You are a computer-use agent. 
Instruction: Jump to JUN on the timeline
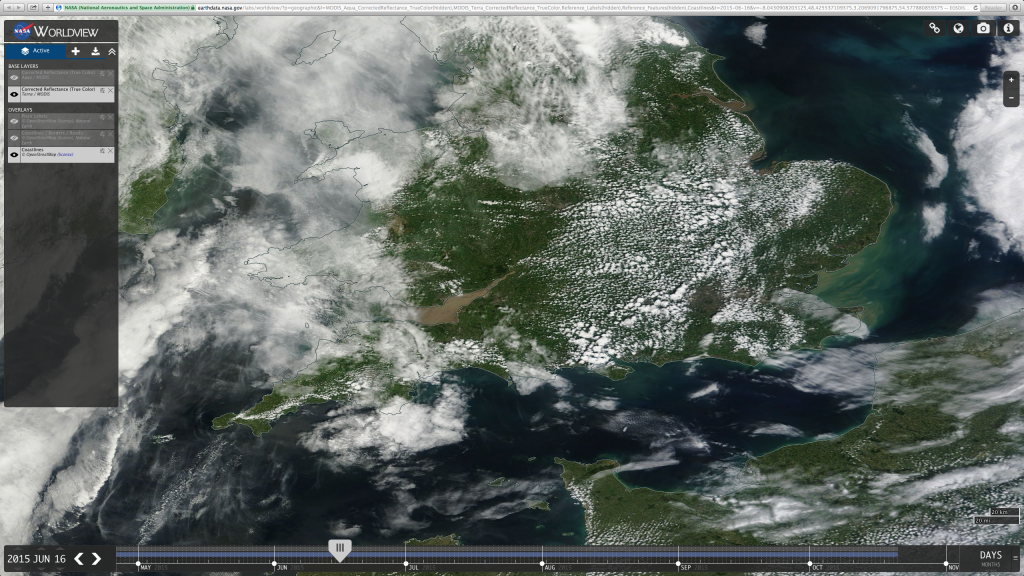(282, 568)
